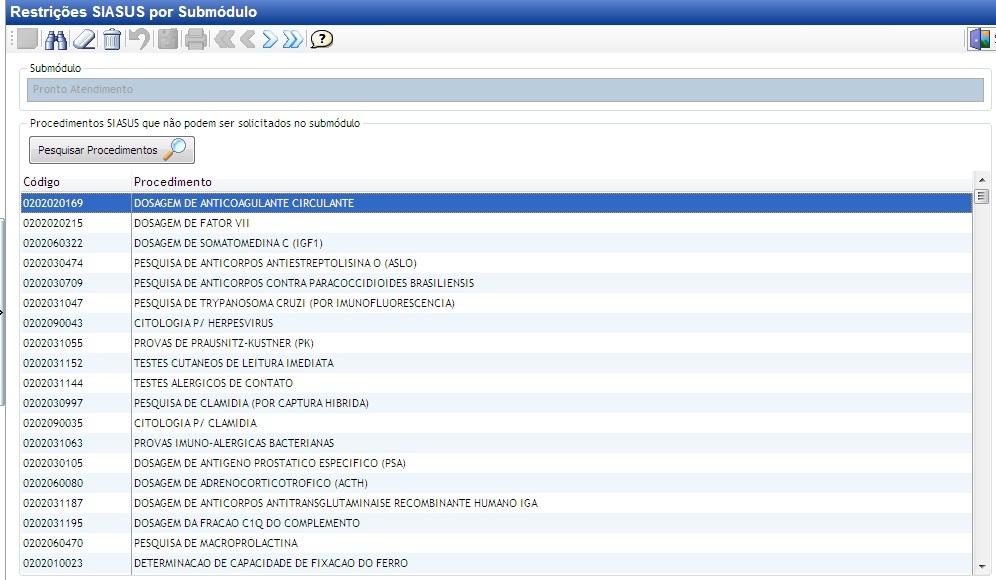Image resolution: width=996 pixels, height=580 pixels.
Task: Go to last record double-right arrow
Action: (293, 39)
